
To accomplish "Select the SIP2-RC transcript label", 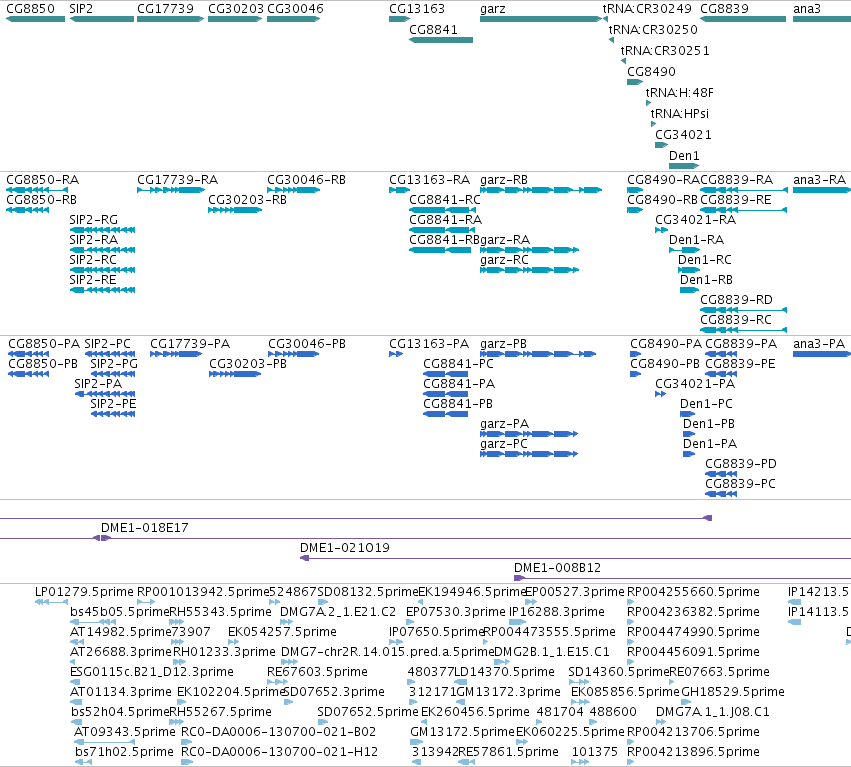I will click(93, 260).
